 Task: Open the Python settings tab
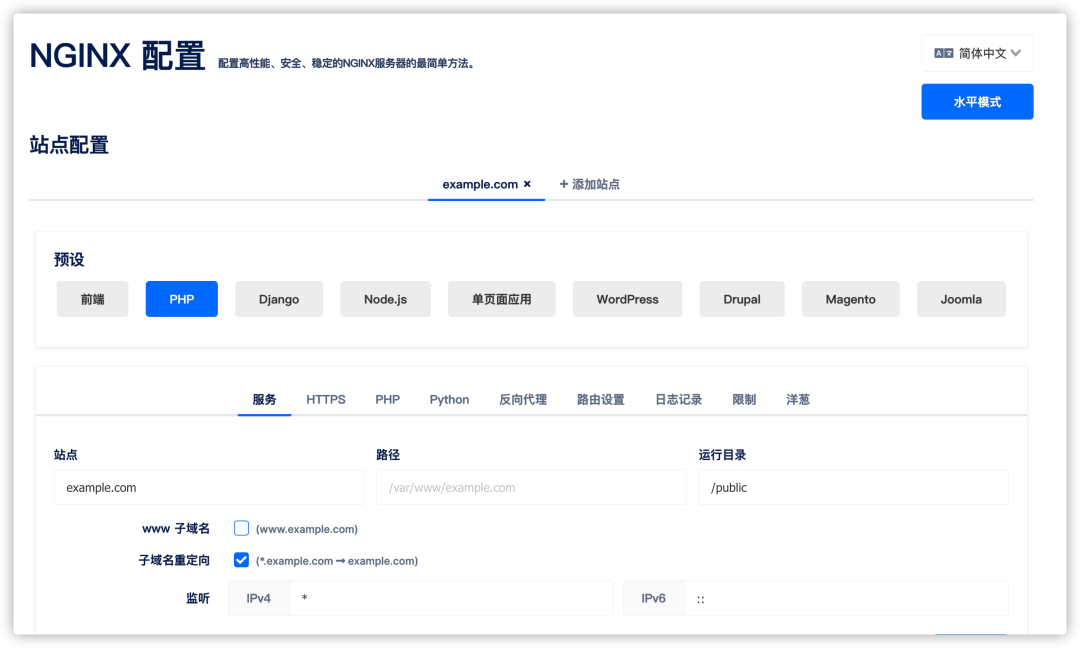pos(449,399)
